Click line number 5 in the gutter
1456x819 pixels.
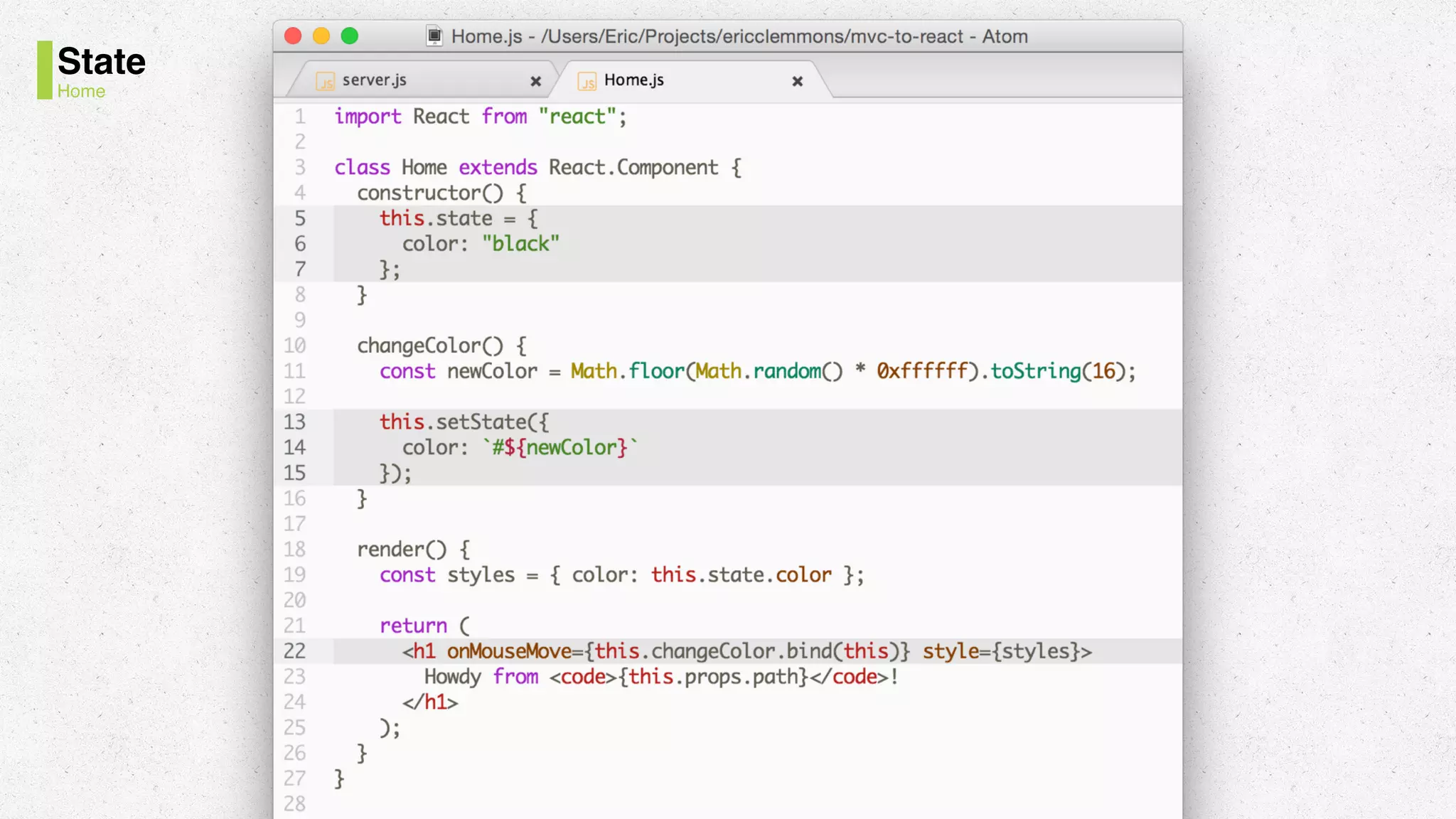click(x=300, y=218)
